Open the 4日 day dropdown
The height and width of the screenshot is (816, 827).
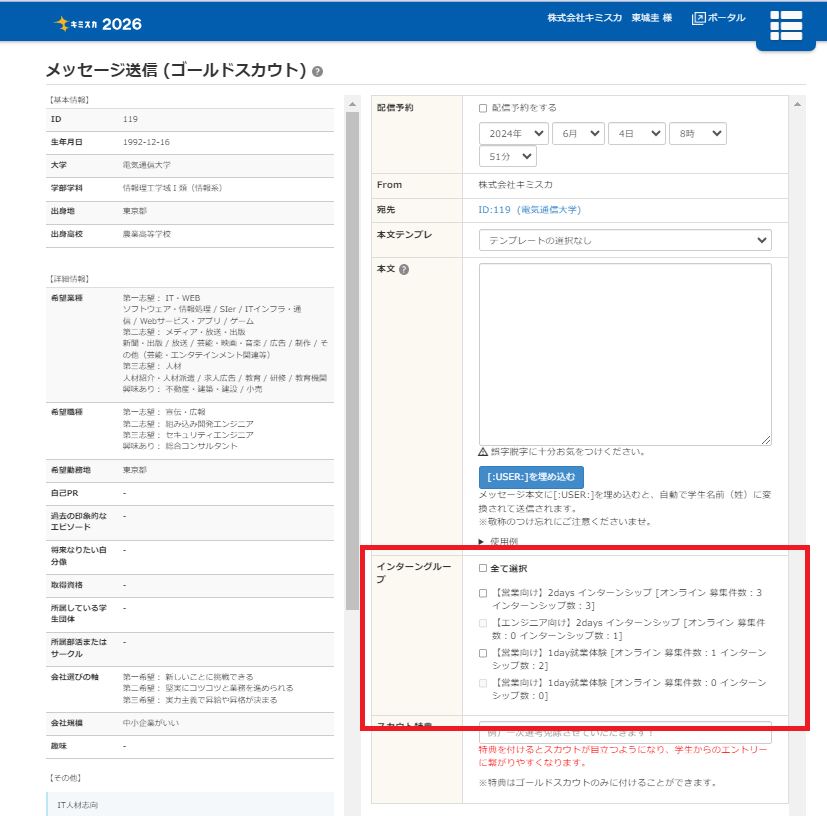(637, 133)
